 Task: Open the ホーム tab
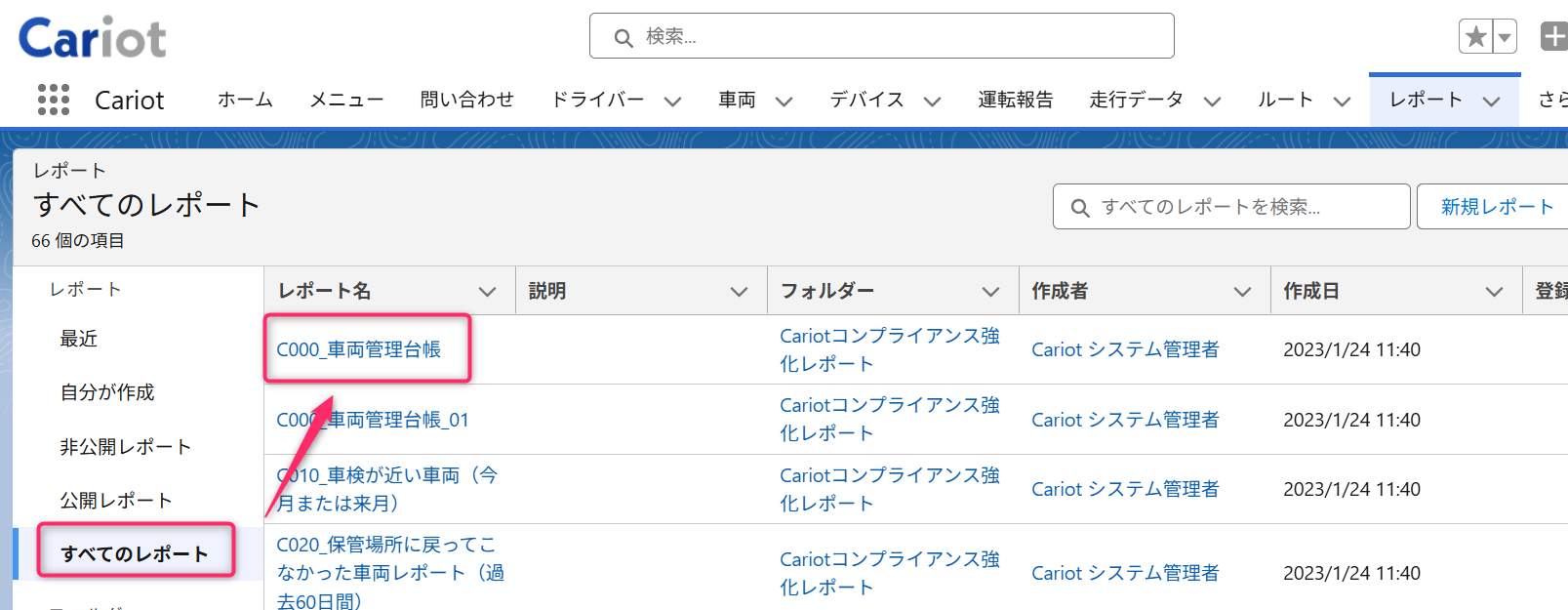click(x=245, y=100)
